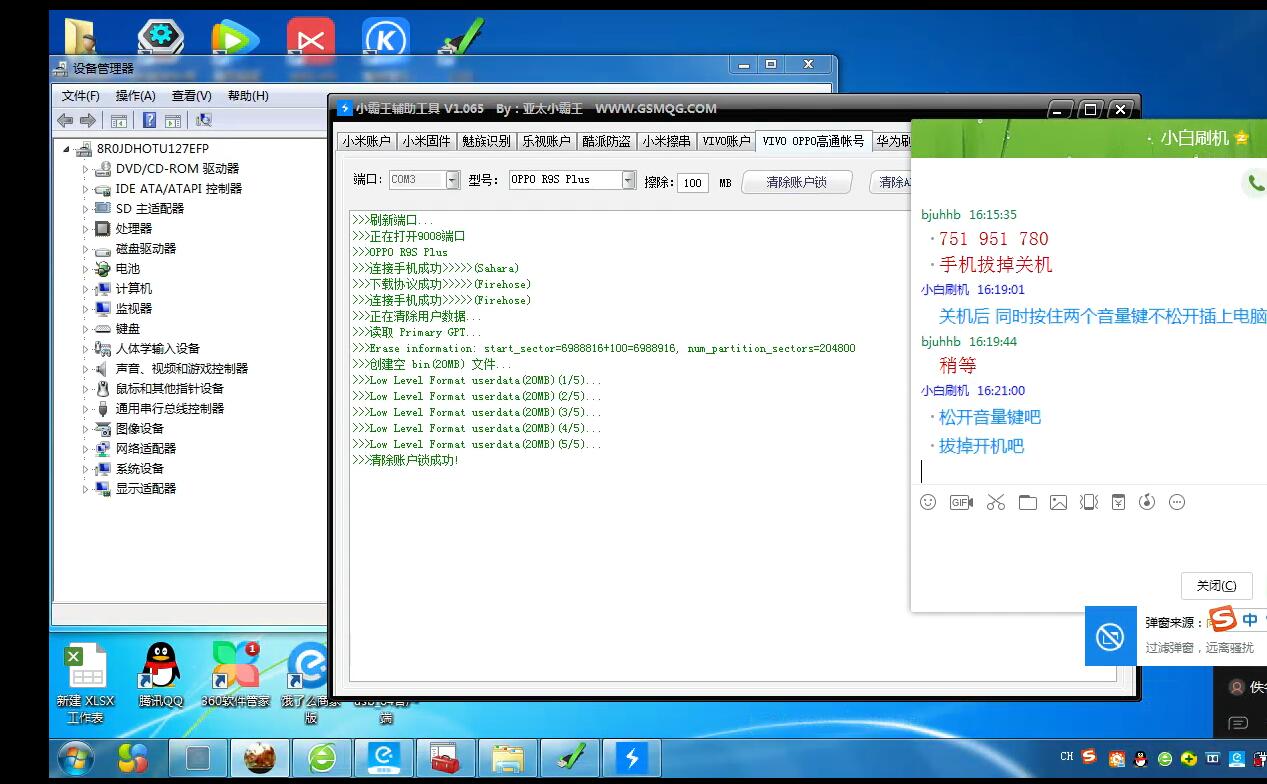Insert a picture using the chat image icon
The width and height of the screenshot is (1267, 784).
click(x=1058, y=502)
